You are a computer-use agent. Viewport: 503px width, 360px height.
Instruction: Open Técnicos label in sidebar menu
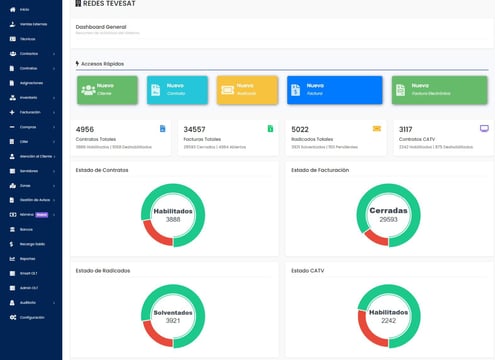click(28, 39)
